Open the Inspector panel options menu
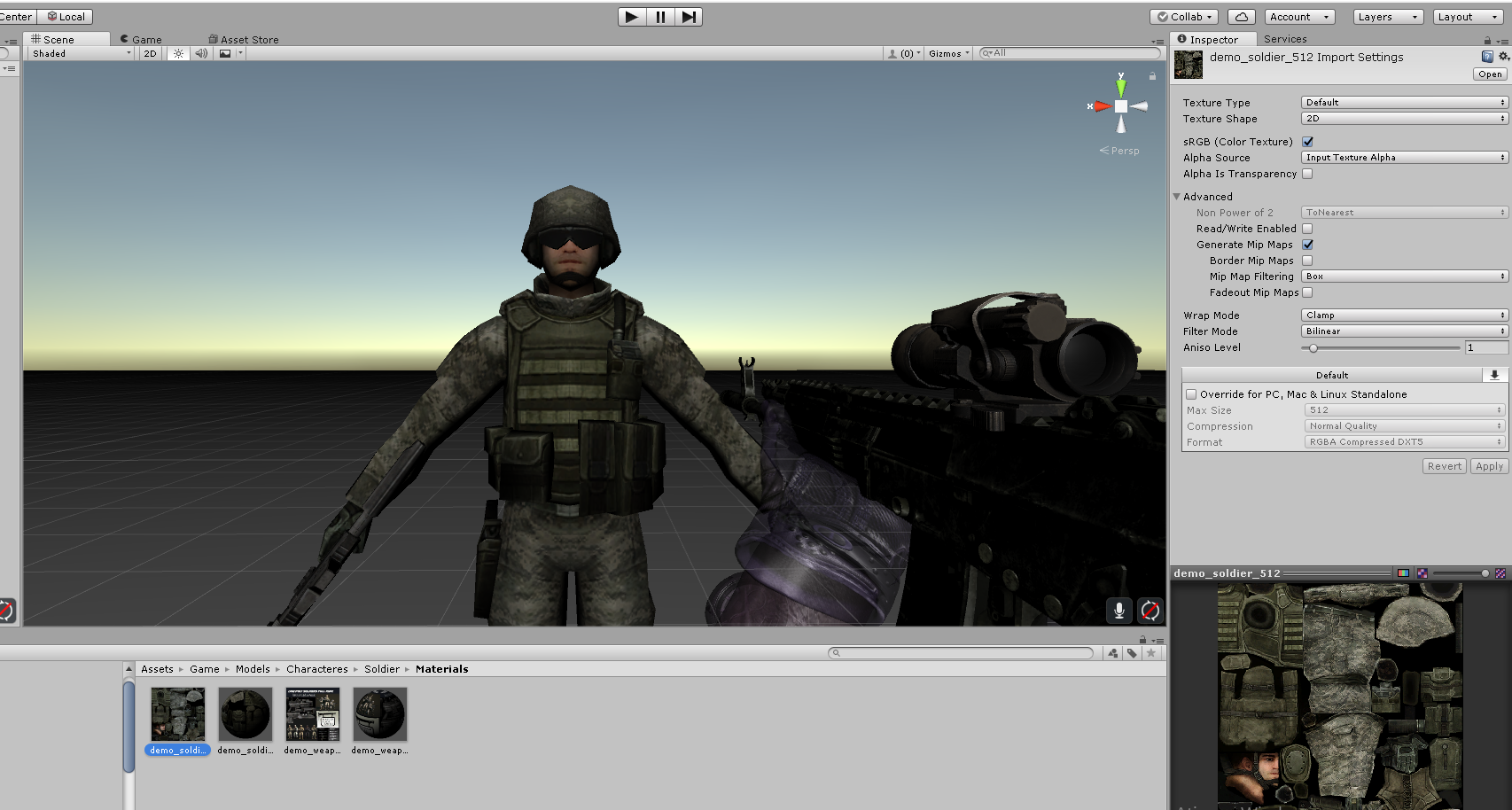The height and width of the screenshot is (810, 1512). [x=1502, y=41]
